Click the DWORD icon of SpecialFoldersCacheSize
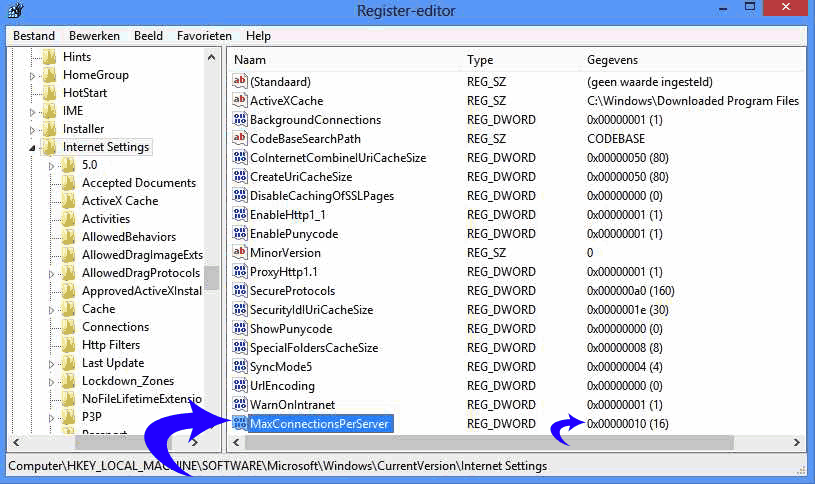 point(240,347)
